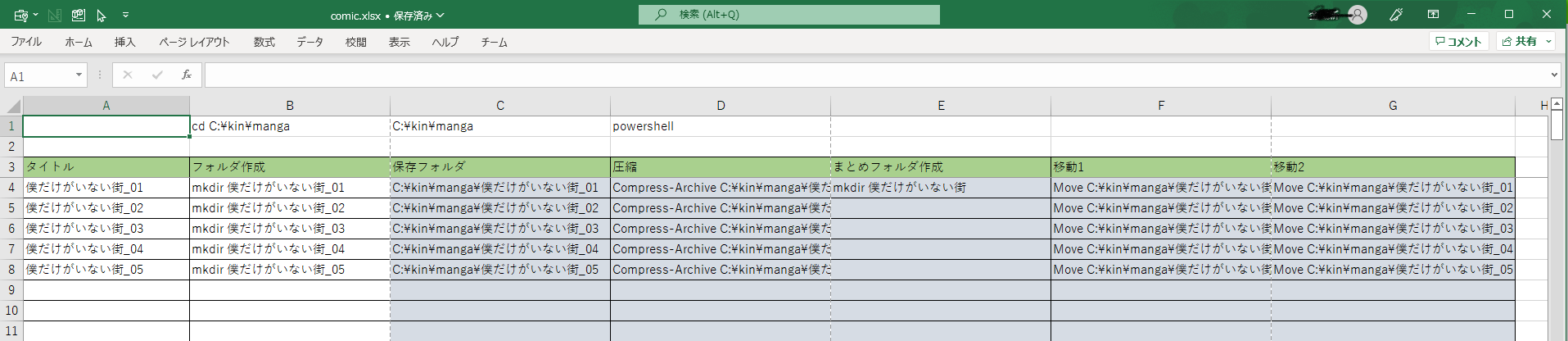Click header cell 'フォルダ作成'
Image resolution: width=1568 pixels, height=341 pixels.
click(x=290, y=167)
